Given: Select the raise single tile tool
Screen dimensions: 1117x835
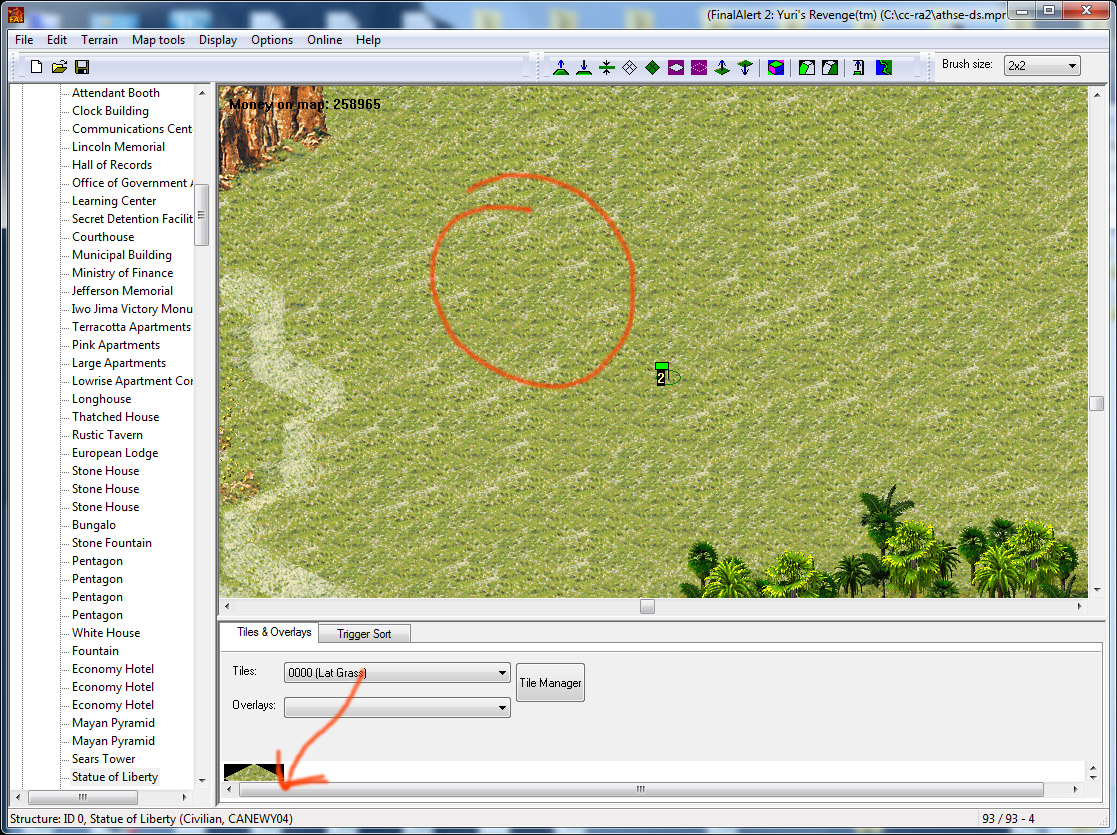Looking at the screenshot, I should point(722,68).
